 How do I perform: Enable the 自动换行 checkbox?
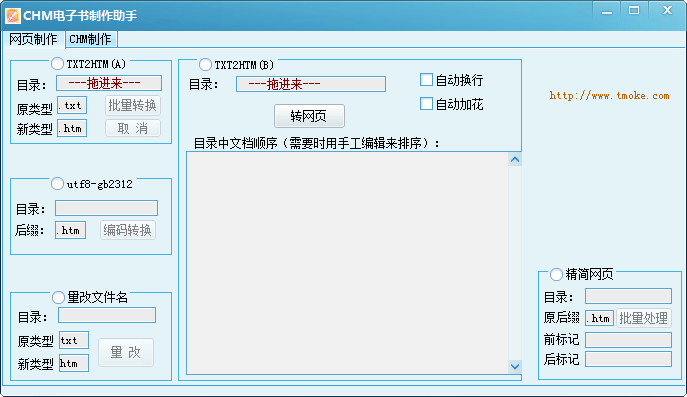426,80
